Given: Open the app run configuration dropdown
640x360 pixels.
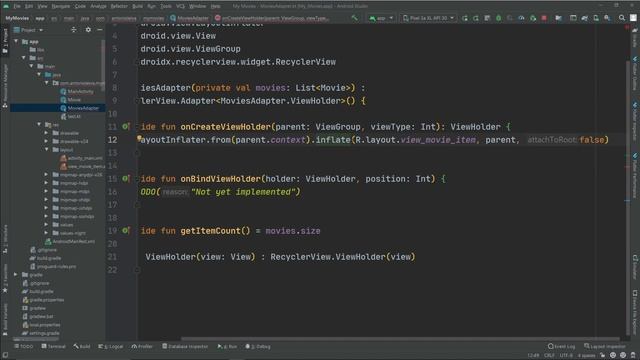Looking at the screenshot, I should (x=381, y=18).
